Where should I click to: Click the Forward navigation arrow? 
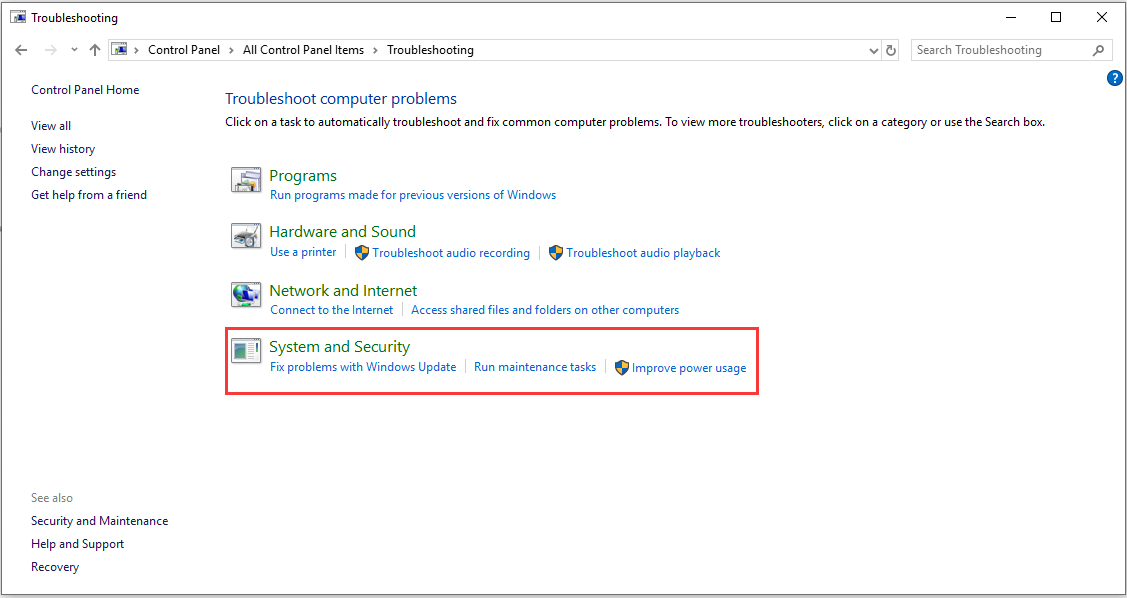(x=50, y=50)
